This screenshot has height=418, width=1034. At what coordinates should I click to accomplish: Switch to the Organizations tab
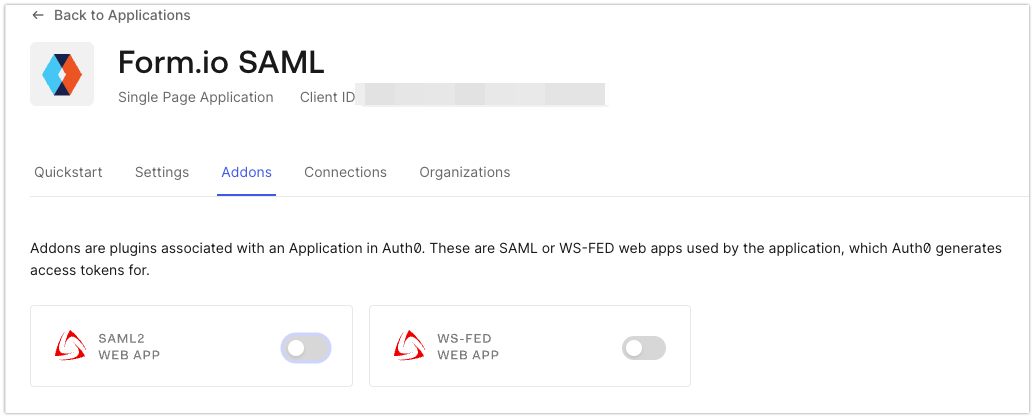point(464,172)
